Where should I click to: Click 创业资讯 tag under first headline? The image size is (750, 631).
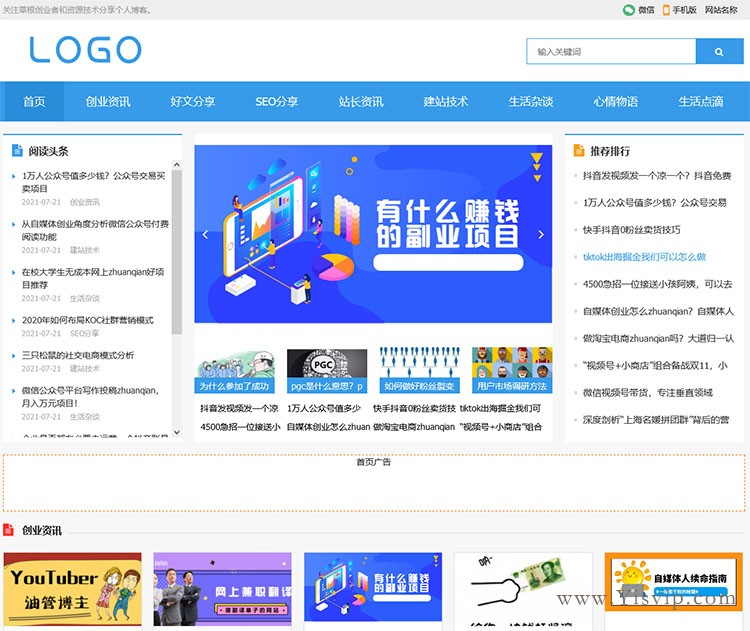pos(85,202)
